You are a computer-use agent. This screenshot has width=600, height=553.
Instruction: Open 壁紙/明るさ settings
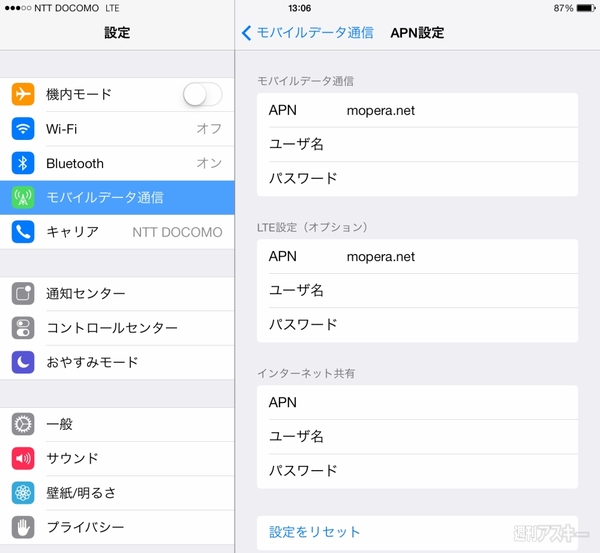[117, 493]
